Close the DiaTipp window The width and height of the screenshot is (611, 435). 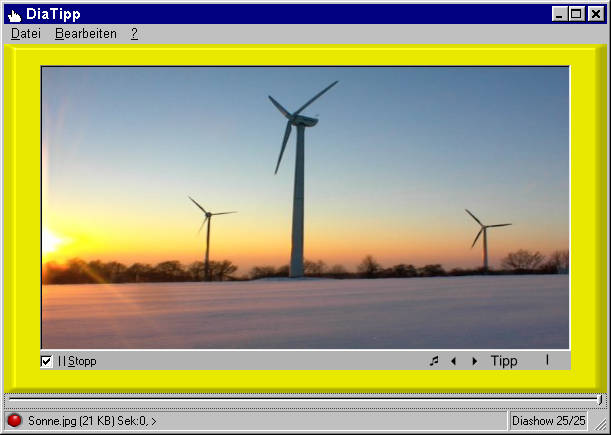point(594,14)
